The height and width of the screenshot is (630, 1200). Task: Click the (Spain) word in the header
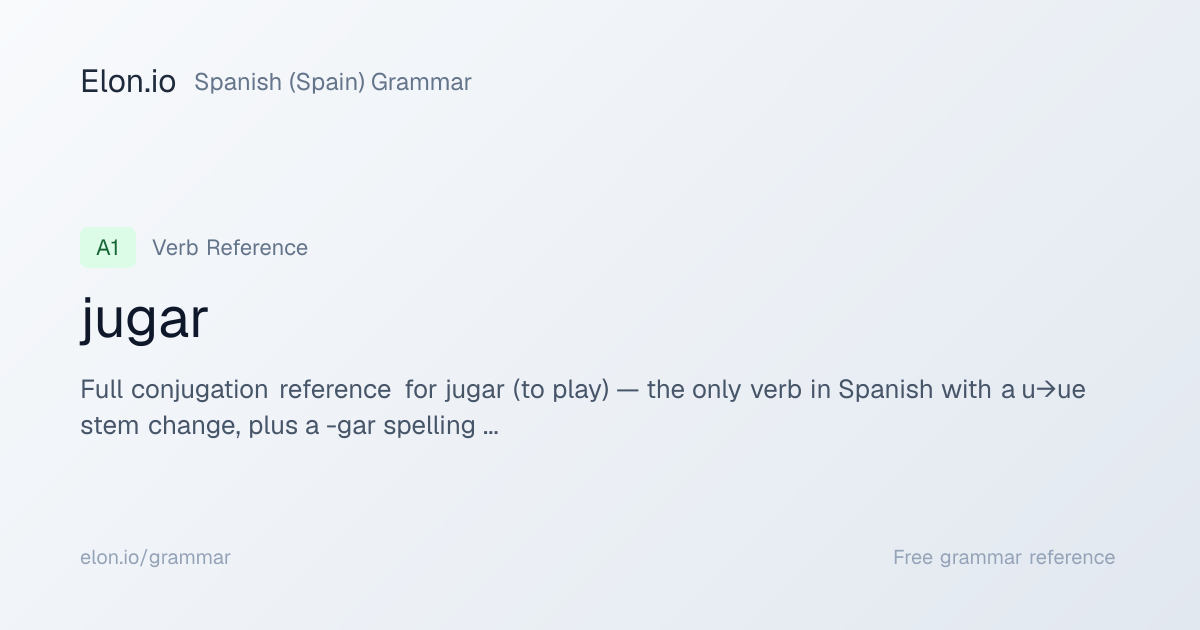tap(326, 83)
